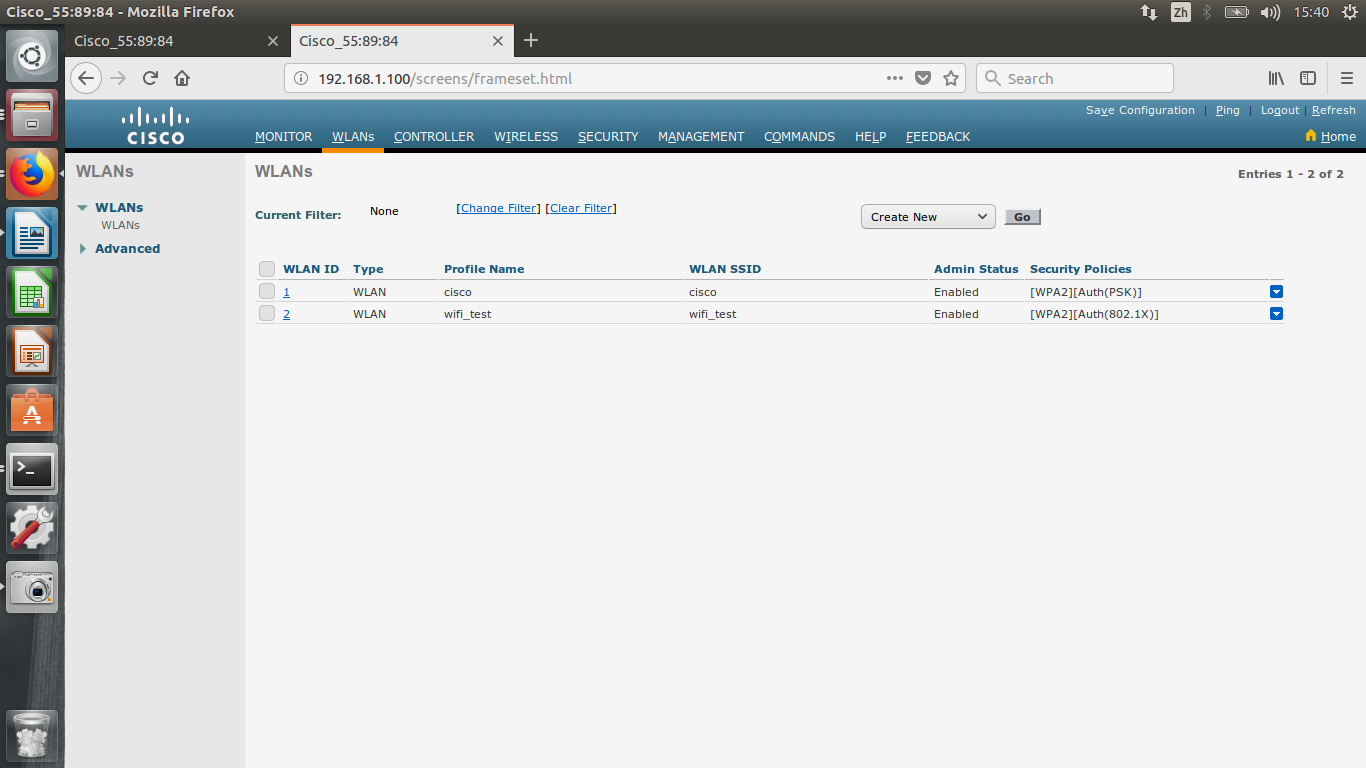This screenshot has height=768, width=1366.
Task: Click the Pocket save icon
Action: click(x=923, y=78)
